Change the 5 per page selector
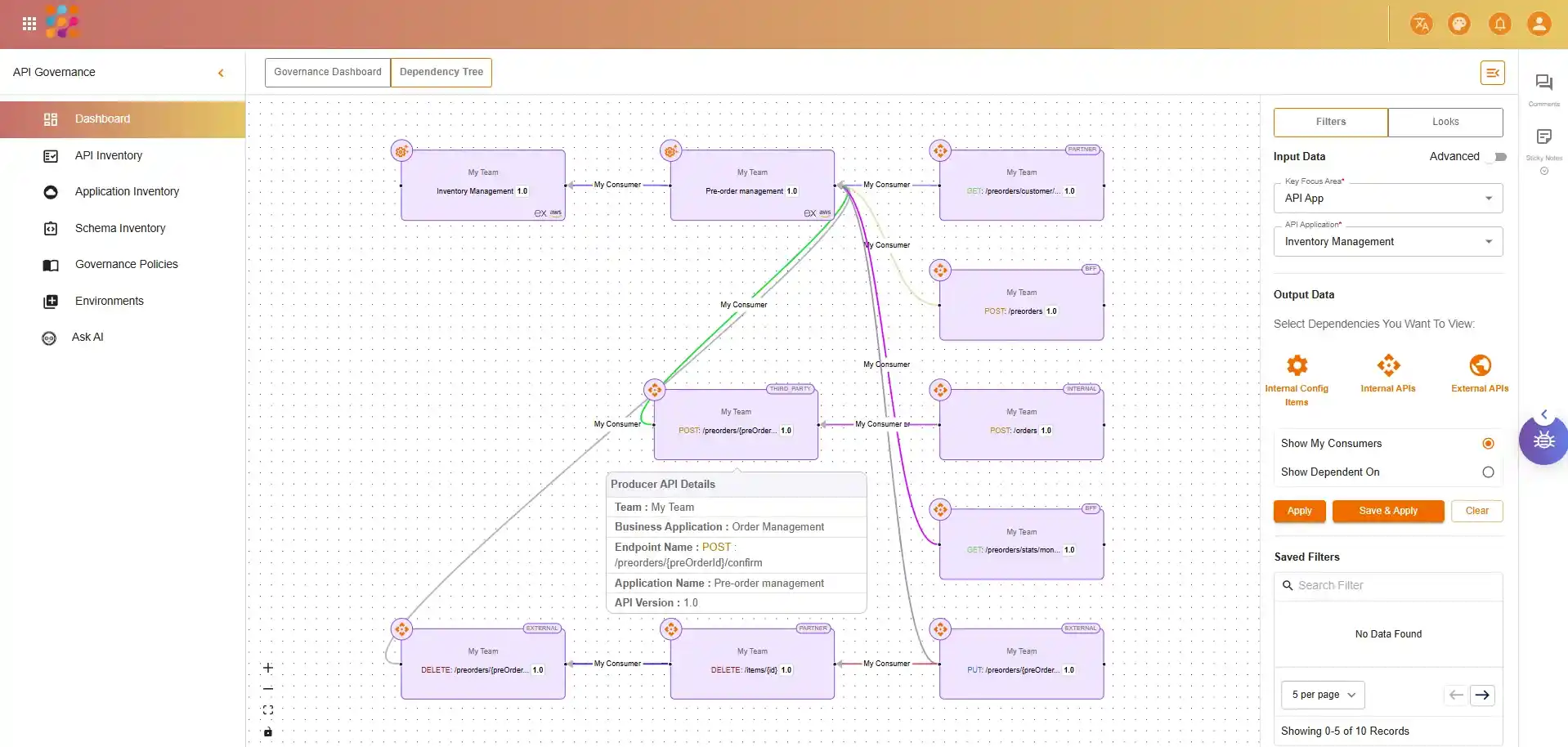This screenshot has width=1568, height=747. point(1323,695)
